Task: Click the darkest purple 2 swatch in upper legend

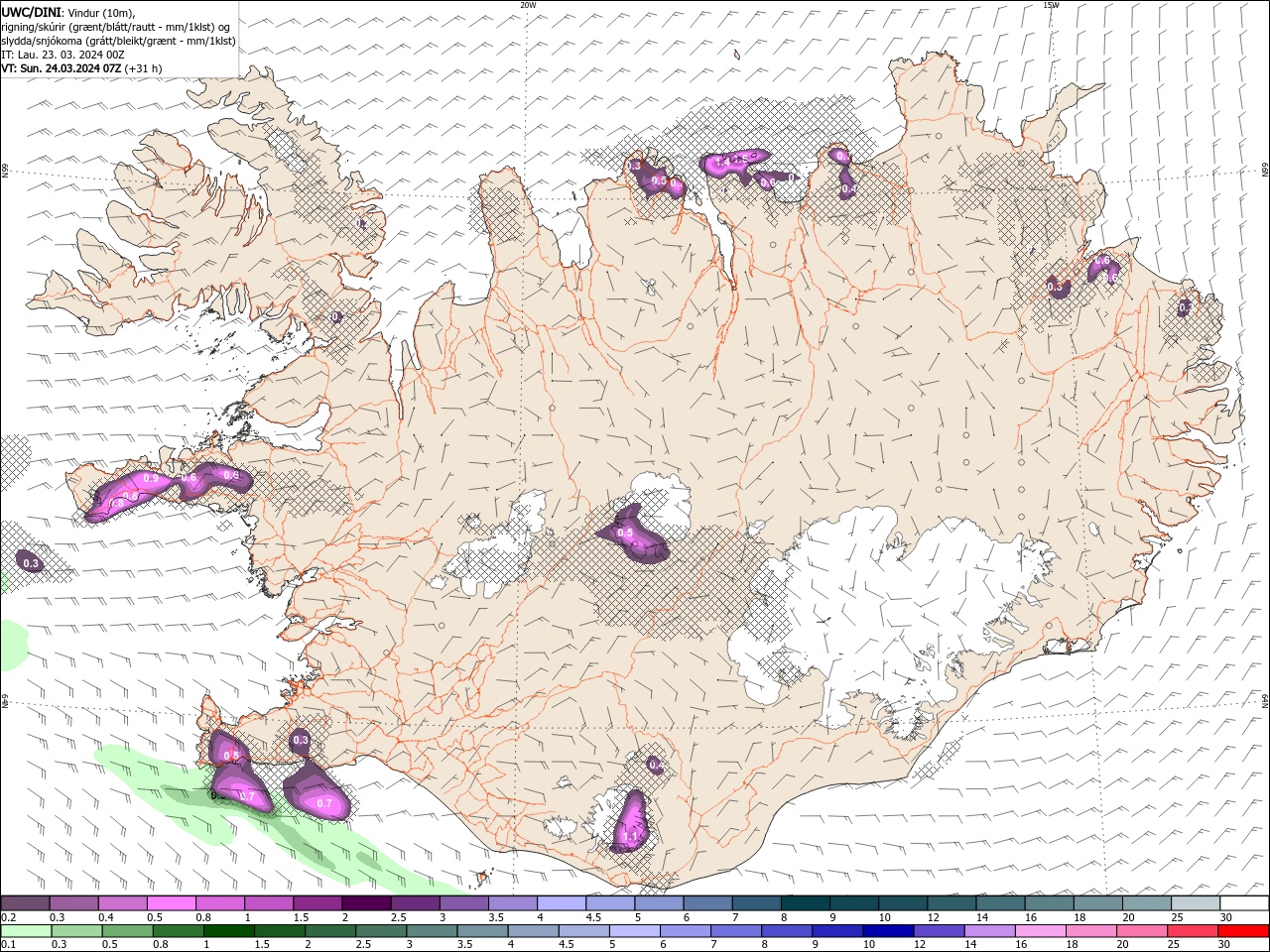Action: point(365,903)
